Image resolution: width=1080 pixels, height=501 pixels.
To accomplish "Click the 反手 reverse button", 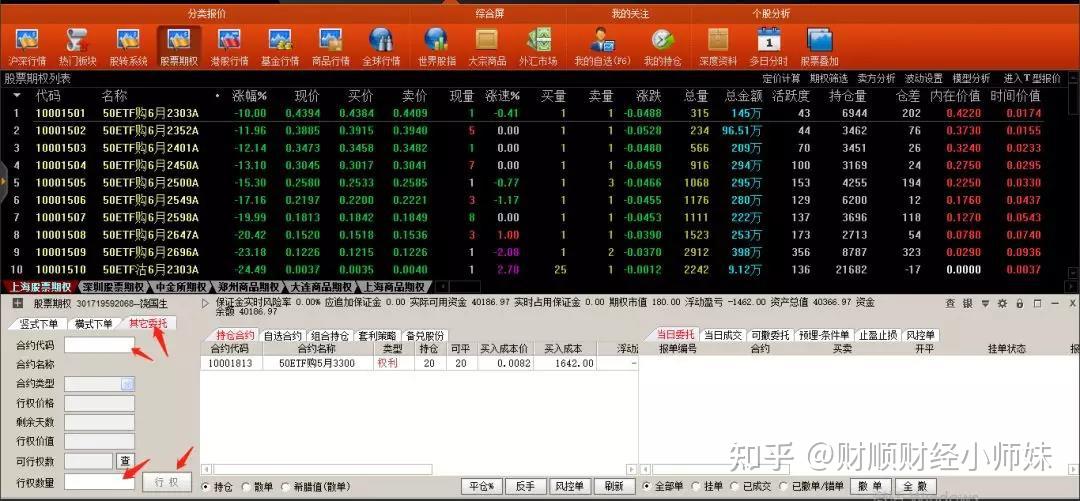I will (526, 487).
